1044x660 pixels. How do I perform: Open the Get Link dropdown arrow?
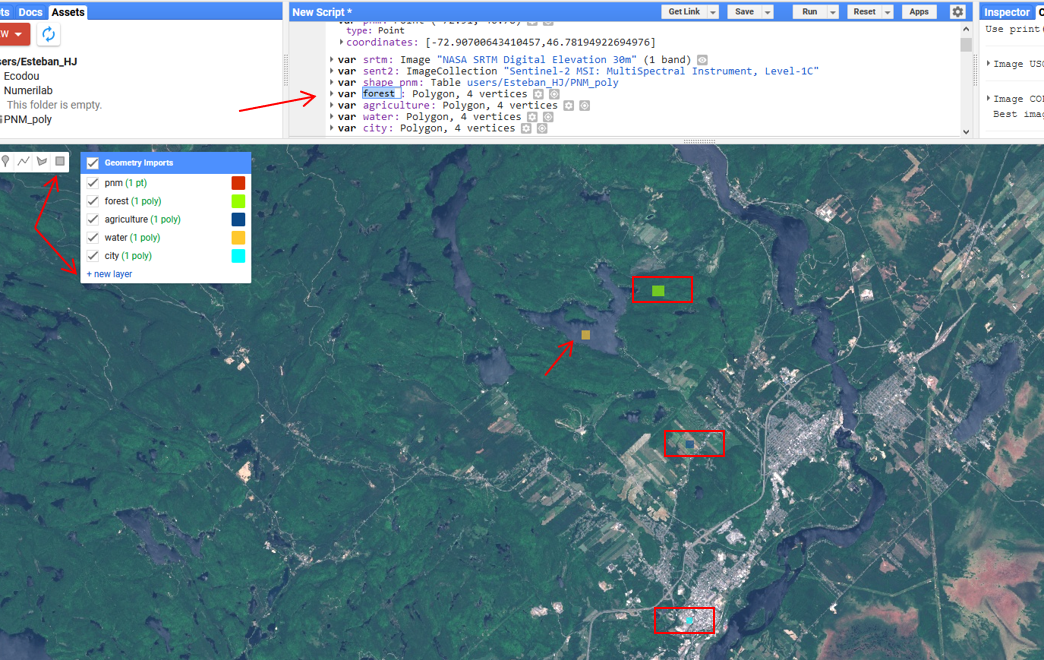click(x=713, y=12)
